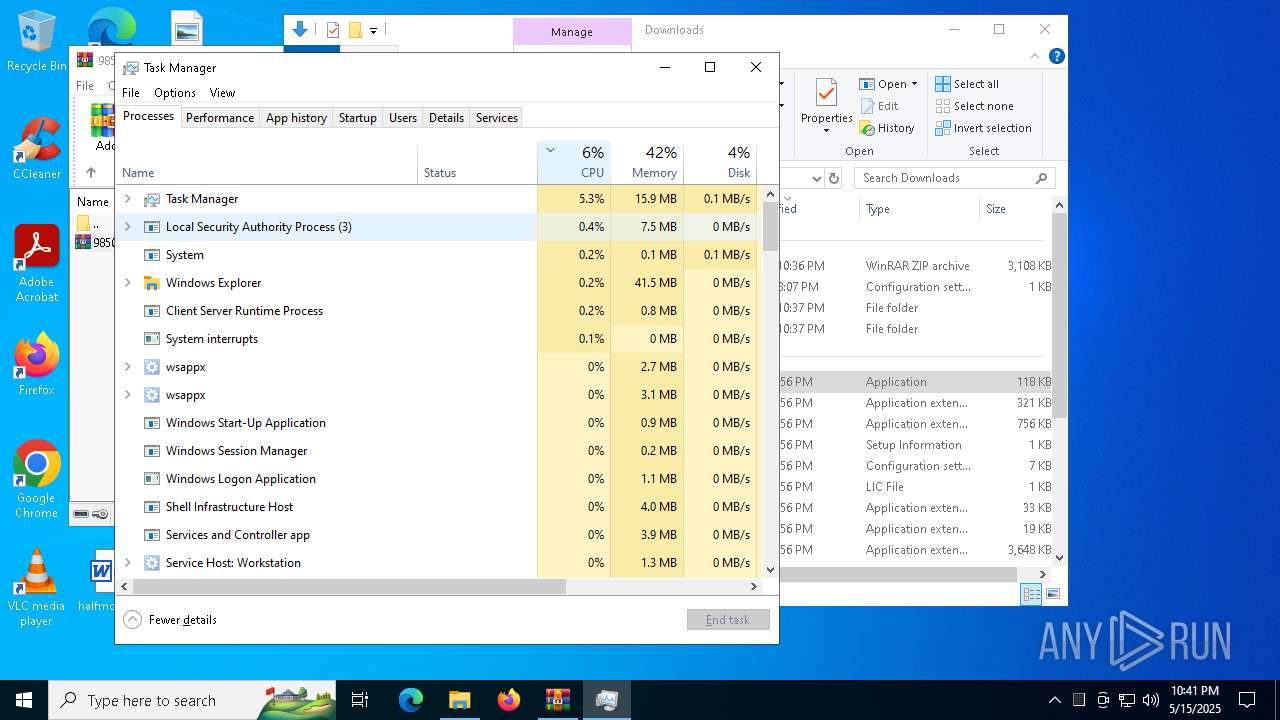This screenshot has height=720, width=1280.
Task: Open Properties in the Downloads ribbon
Action: click(826, 105)
